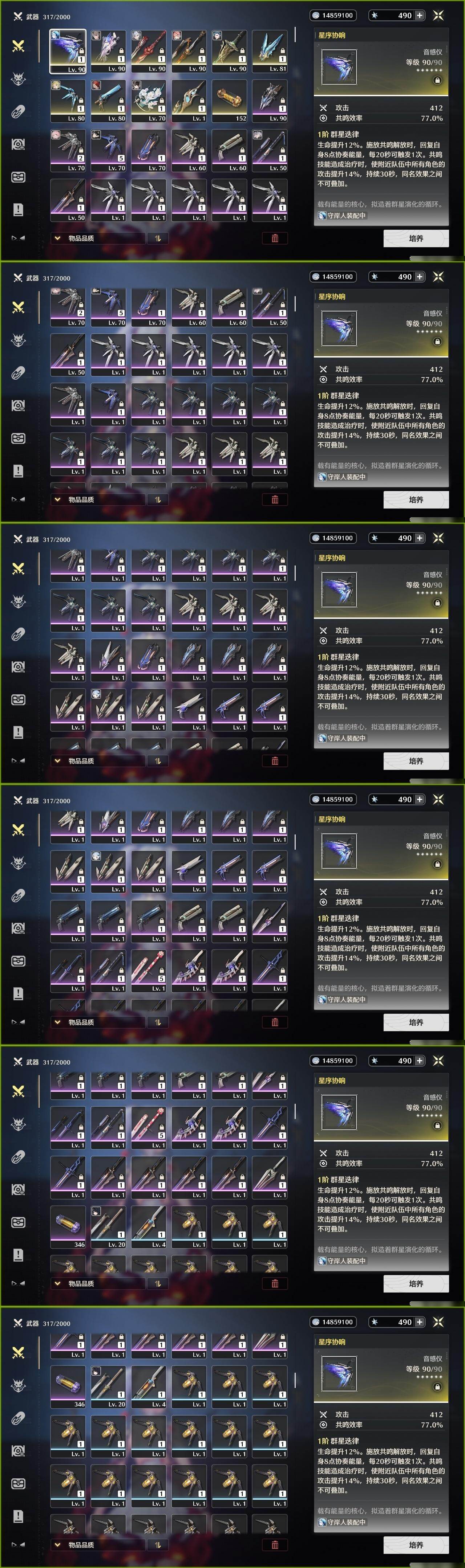This screenshot has height=1568, width=465.
Task: Toggle the lock on 星序协响 in the second detail panel
Action: (x=438, y=342)
